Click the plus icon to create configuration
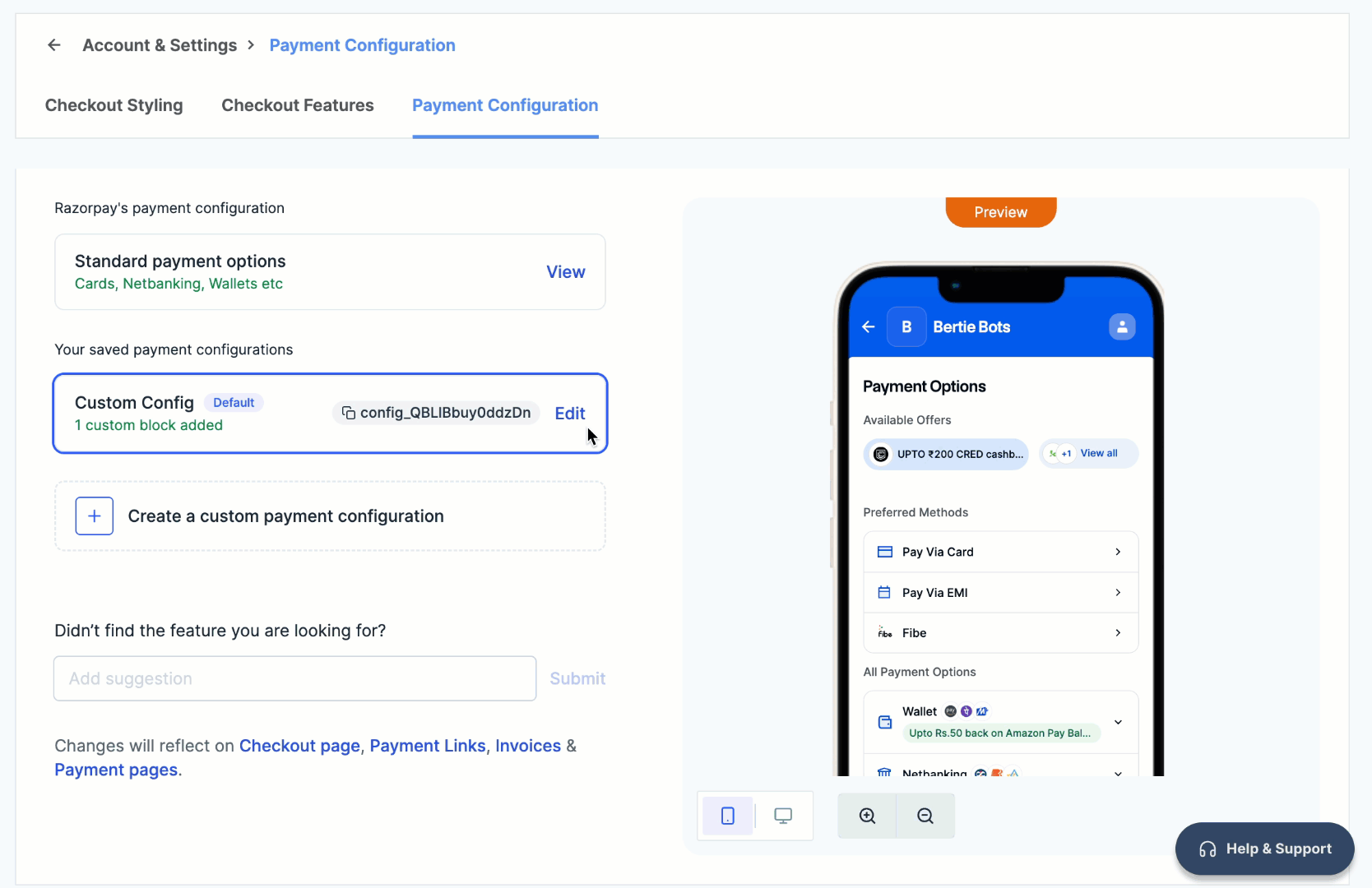The image size is (1372, 888). (x=95, y=516)
